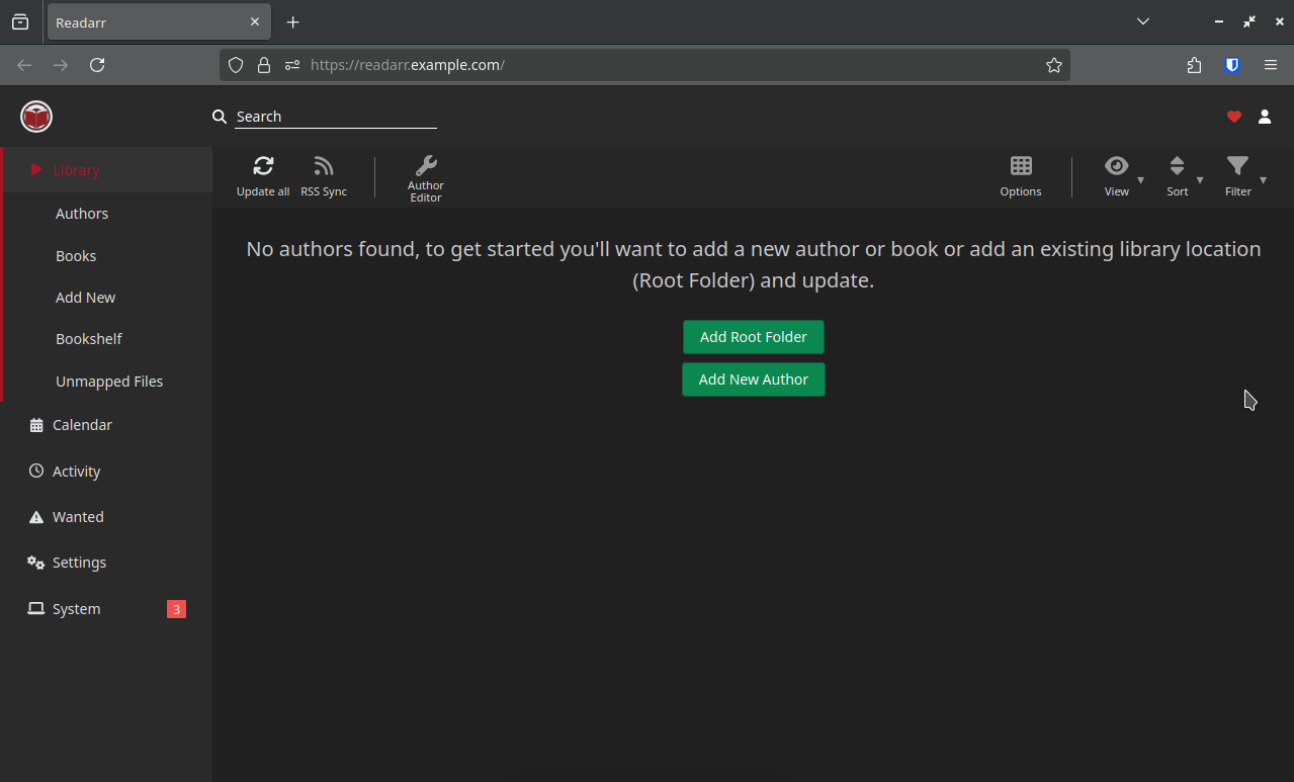
Task: Go to Calendar in the sidebar
Action: pyautogui.click(x=82, y=425)
